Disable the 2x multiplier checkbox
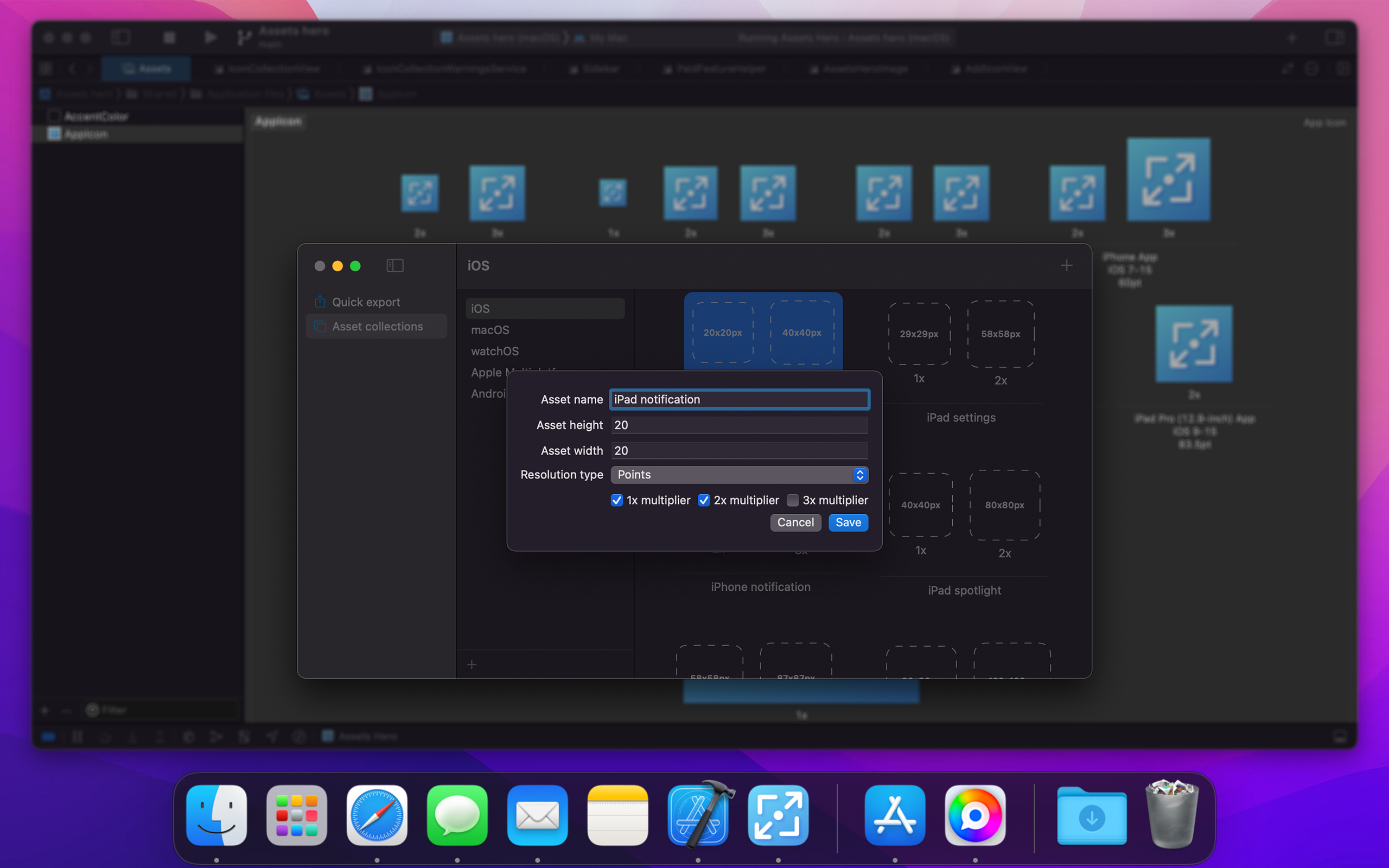The image size is (1389, 868). [x=704, y=500]
